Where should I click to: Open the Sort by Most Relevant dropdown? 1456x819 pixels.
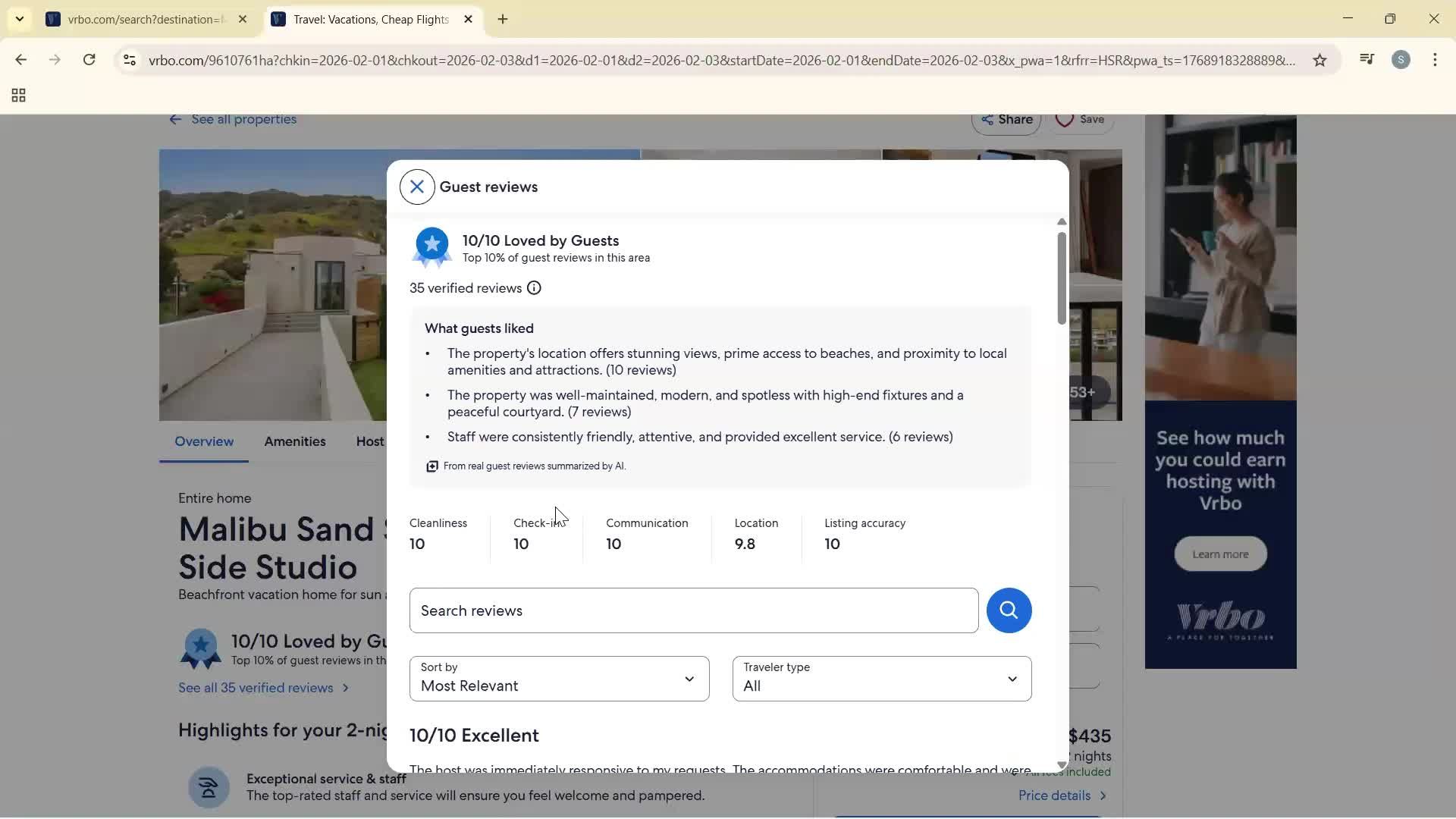point(559,679)
